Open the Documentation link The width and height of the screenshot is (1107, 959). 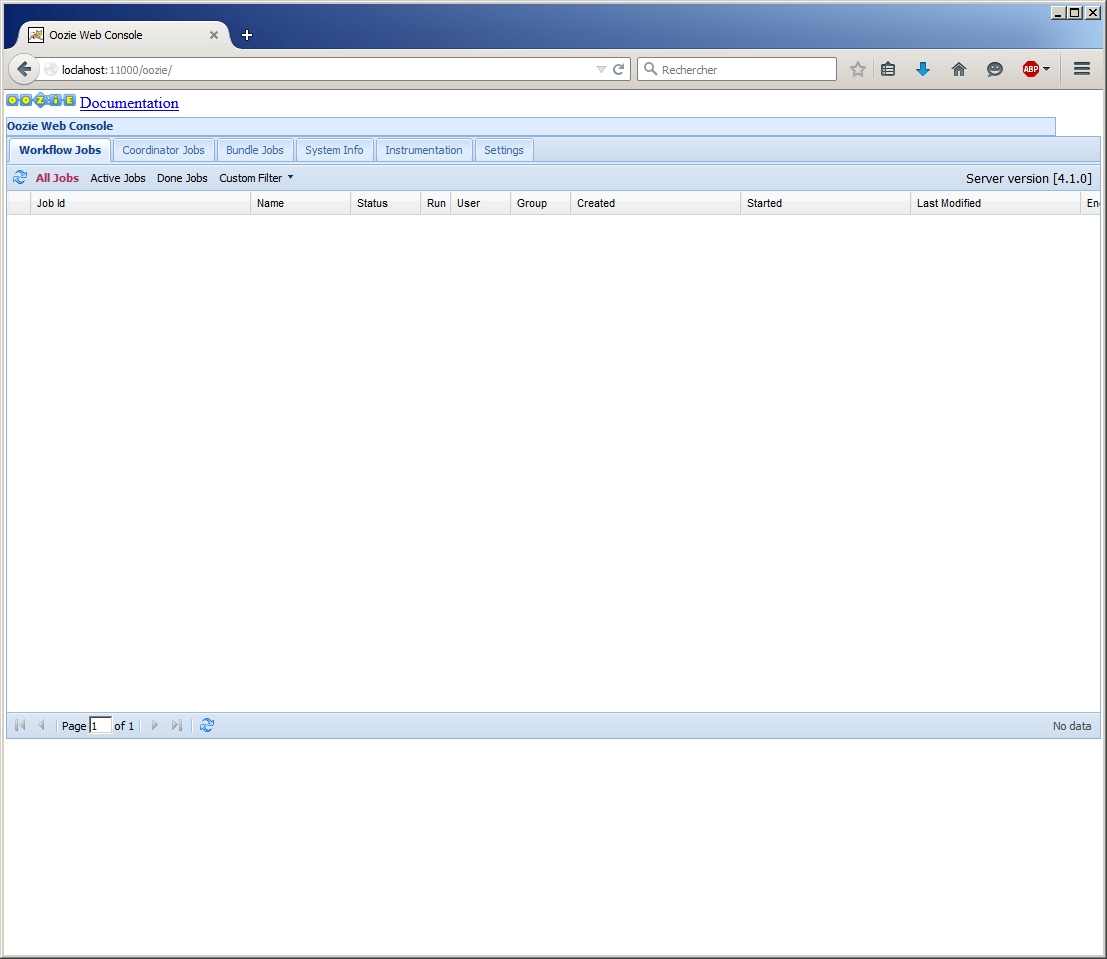point(129,103)
